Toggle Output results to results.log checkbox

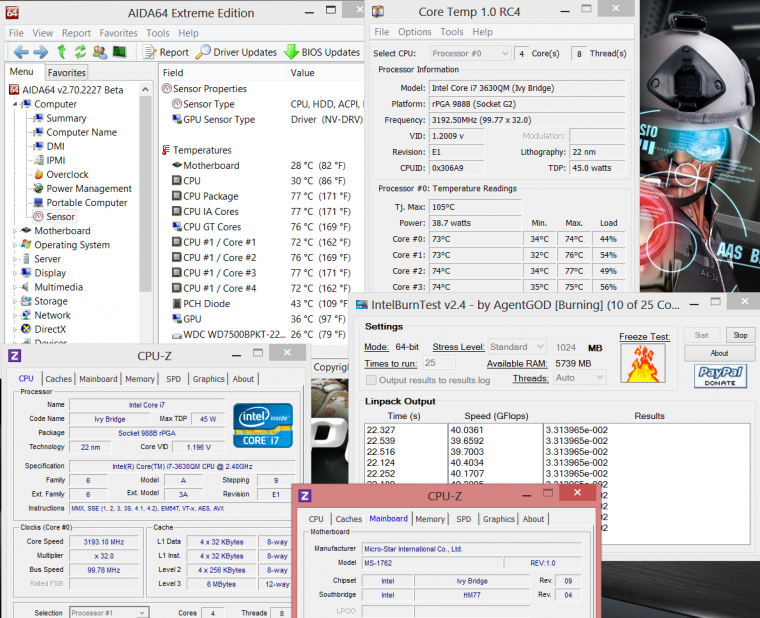372,380
